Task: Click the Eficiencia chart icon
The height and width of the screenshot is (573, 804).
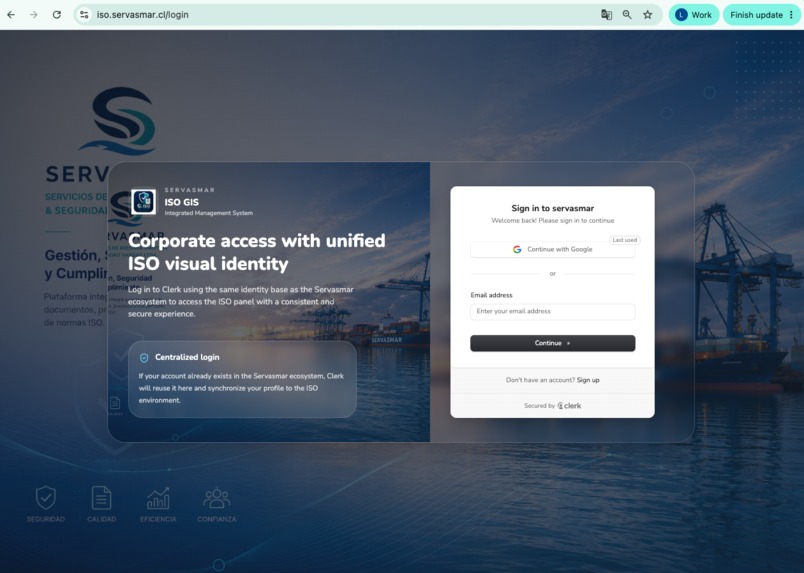Action: 158,499
